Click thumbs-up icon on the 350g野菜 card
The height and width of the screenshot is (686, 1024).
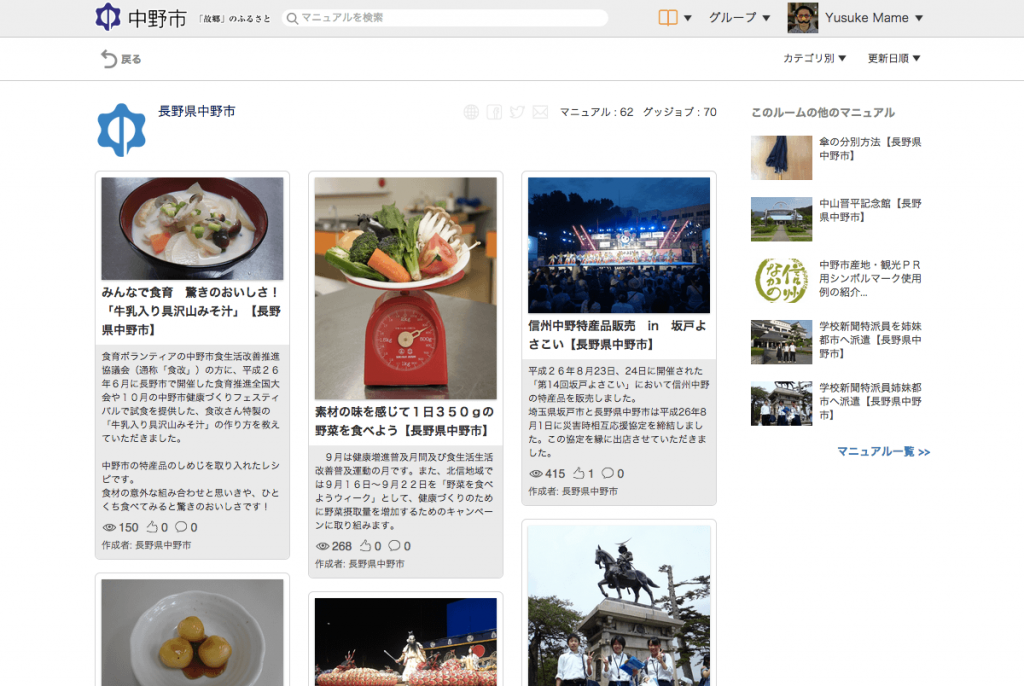(x=365, y=546)
